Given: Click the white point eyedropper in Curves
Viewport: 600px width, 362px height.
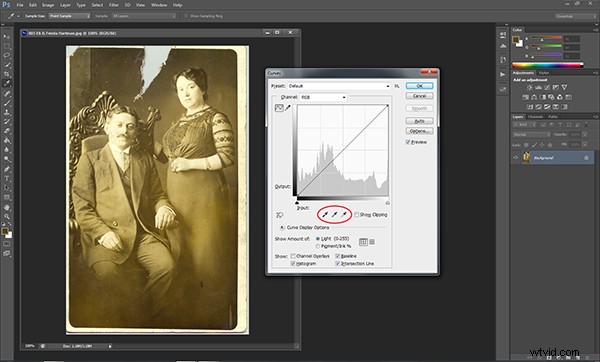Looking at the screenshot, I should pos(344,215).
